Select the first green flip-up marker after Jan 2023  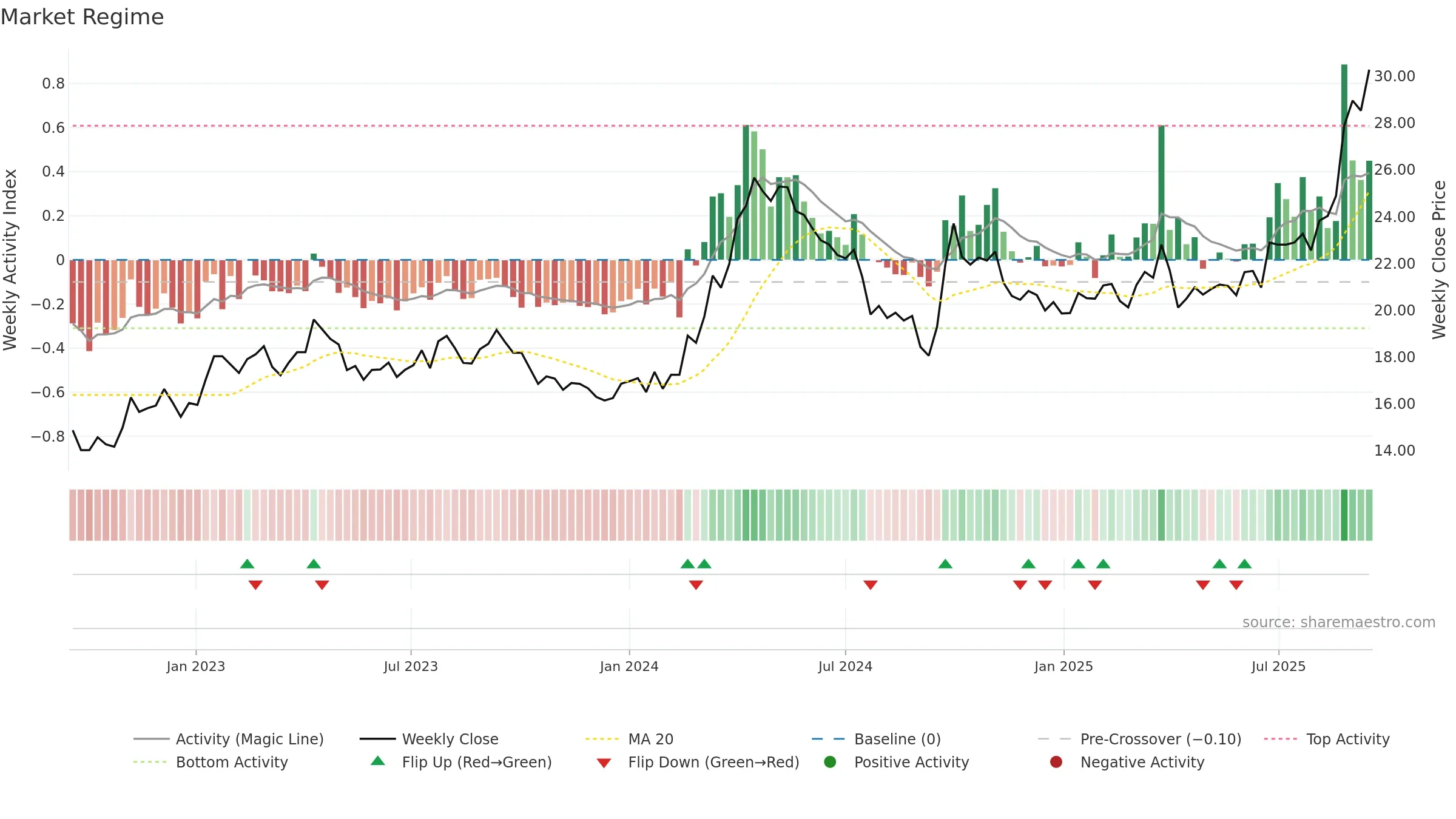[247, 564]
